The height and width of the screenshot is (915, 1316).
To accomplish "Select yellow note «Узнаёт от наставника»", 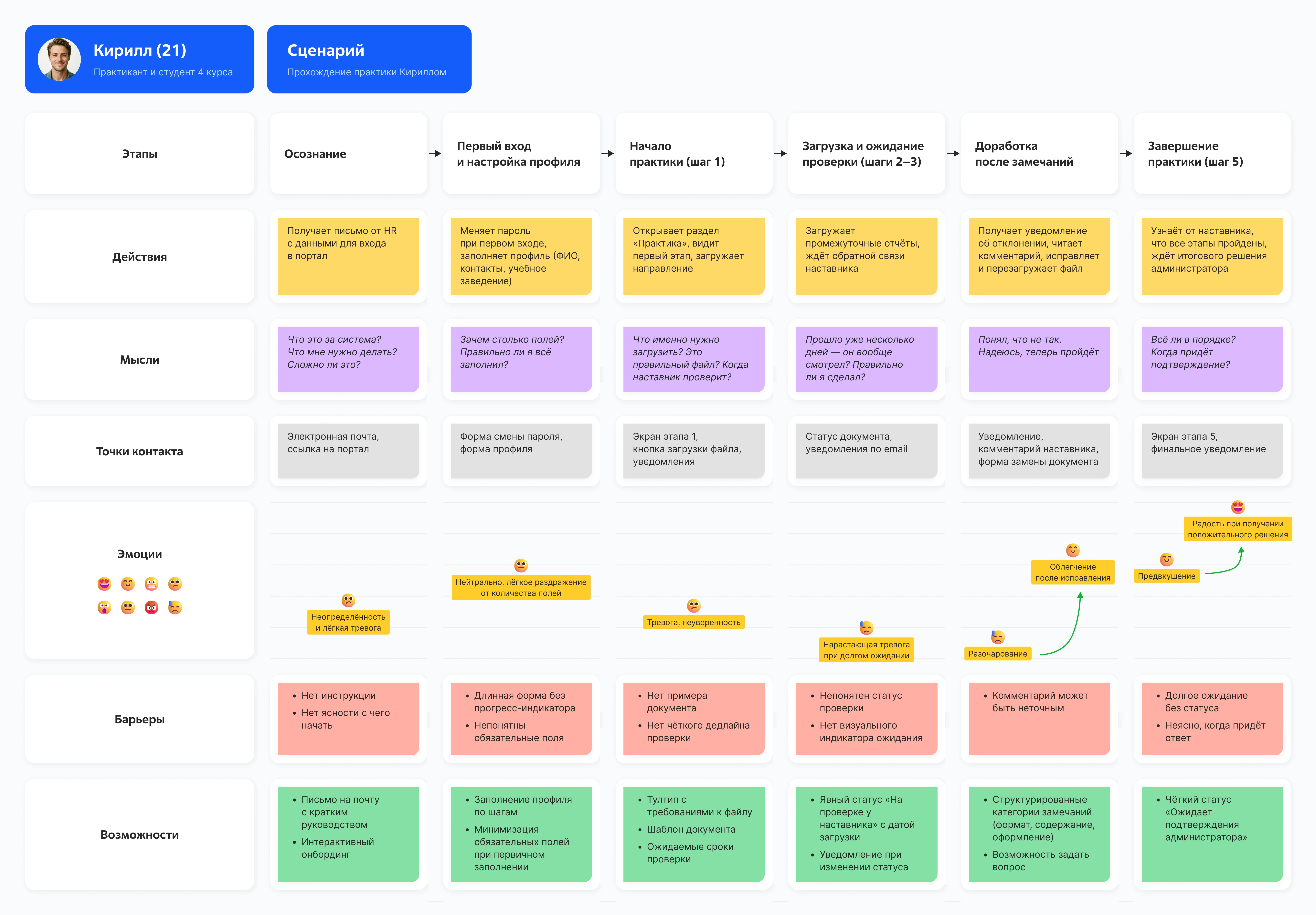I will coord(1212,257).
